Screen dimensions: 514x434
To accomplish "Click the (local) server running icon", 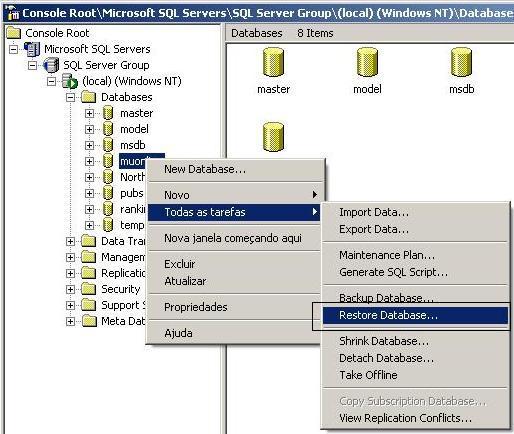I will pyautogui.click(x=70, y=81).
